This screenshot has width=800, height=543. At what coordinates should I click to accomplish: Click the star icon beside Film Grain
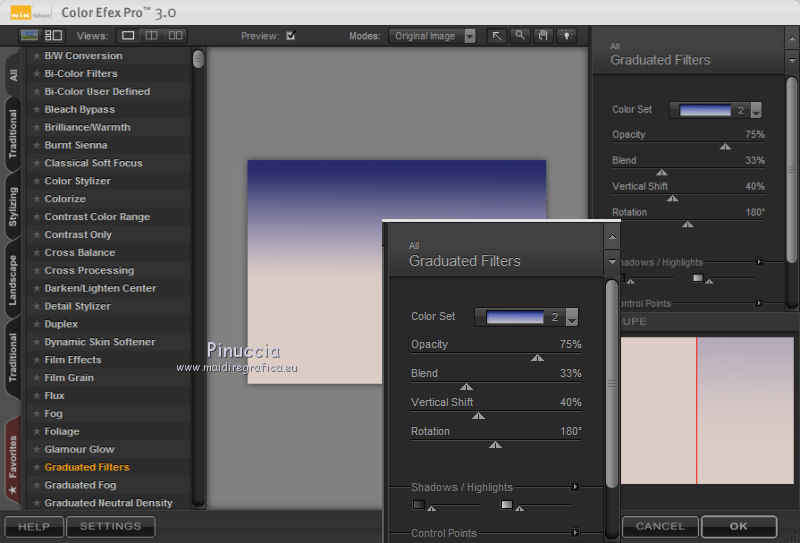coord(37,378)
